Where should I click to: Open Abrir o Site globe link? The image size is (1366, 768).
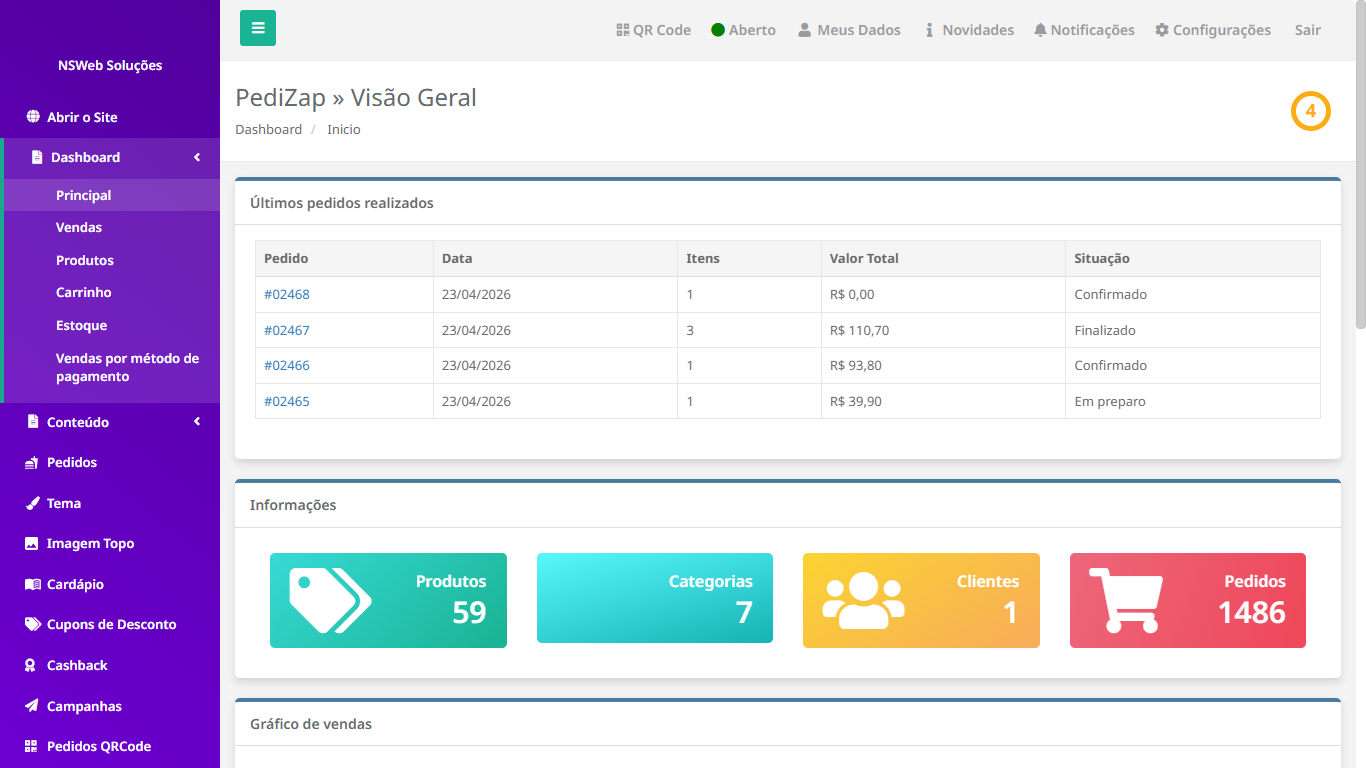pyautogui.click(x=72, y=117)
